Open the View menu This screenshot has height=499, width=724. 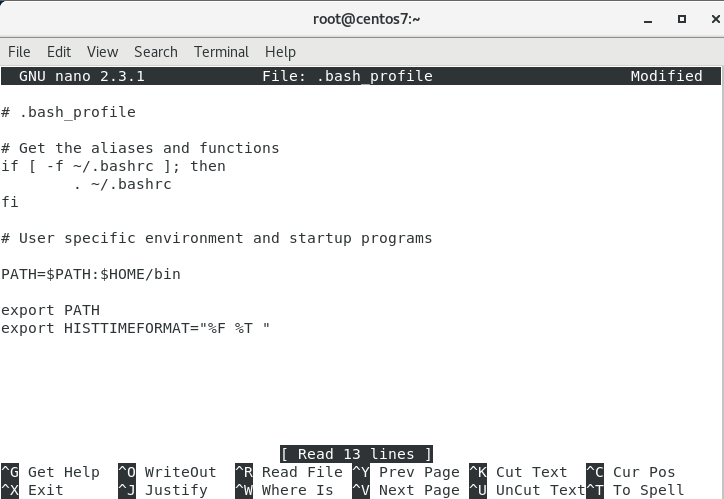(102, 52)
